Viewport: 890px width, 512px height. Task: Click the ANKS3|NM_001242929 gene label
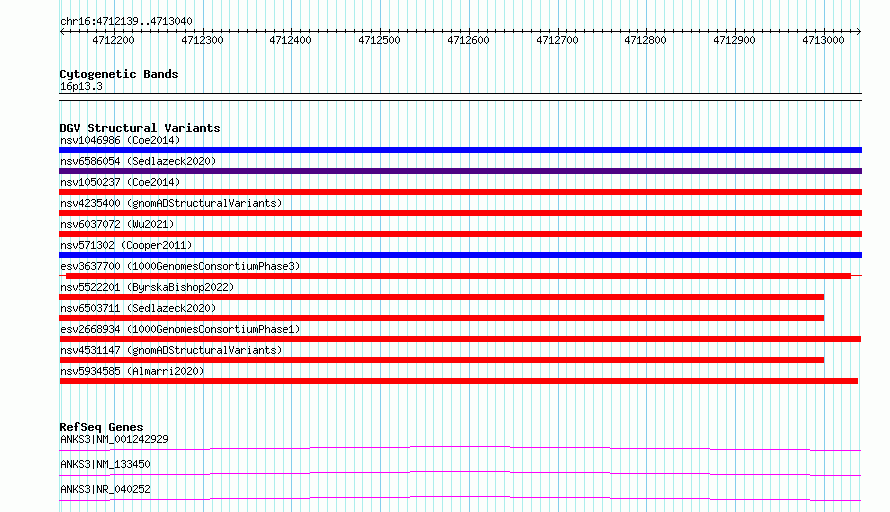click(114, 439)
